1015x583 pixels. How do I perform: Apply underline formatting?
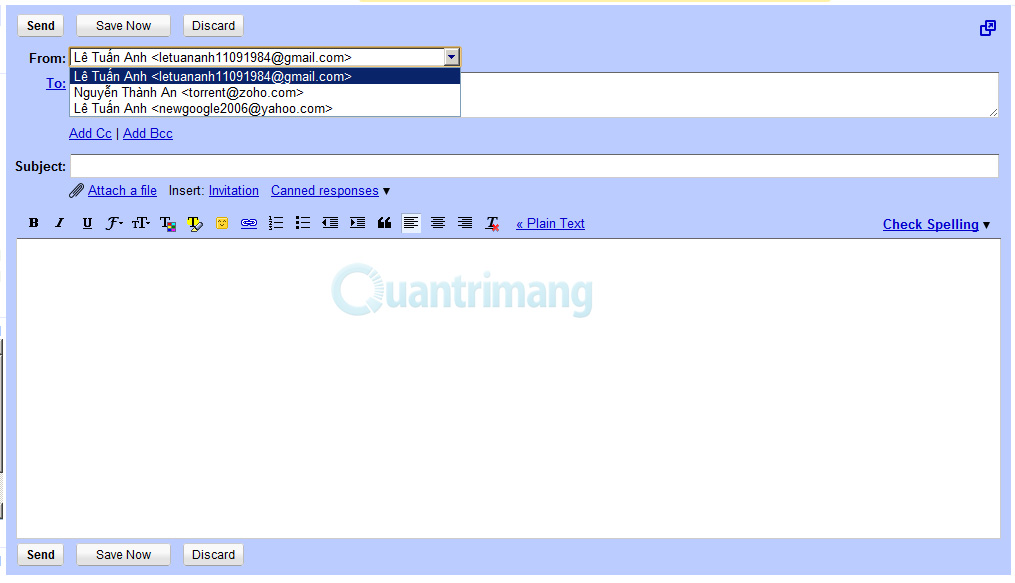pyautogui.click(x=87, y=223)
